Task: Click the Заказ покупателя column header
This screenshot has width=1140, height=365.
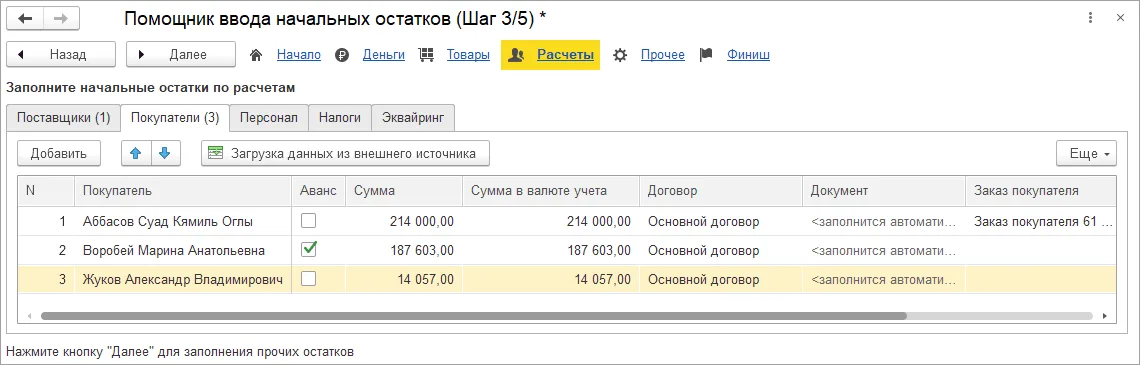Action: (1041, 190)
